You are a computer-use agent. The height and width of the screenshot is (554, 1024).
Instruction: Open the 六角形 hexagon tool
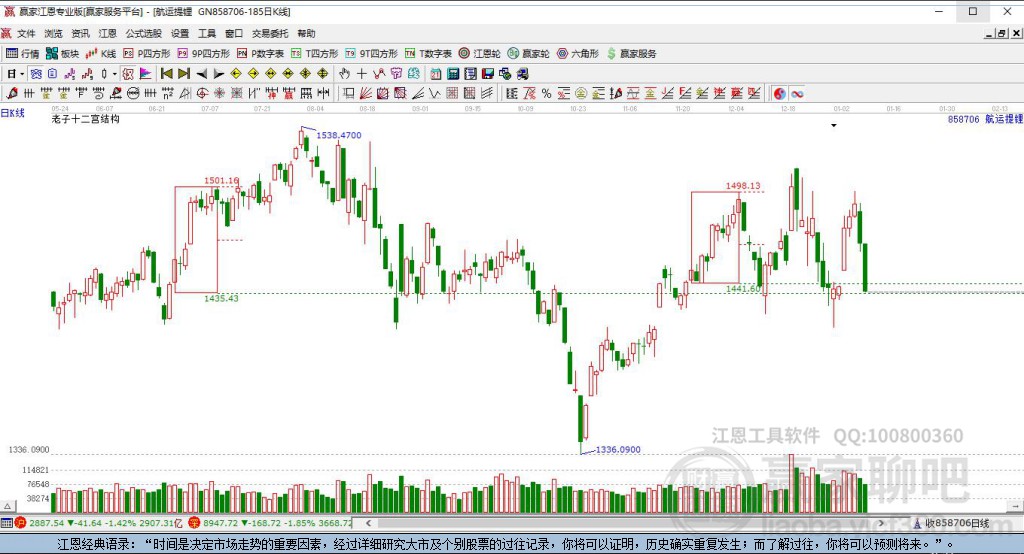click(577, 54)
